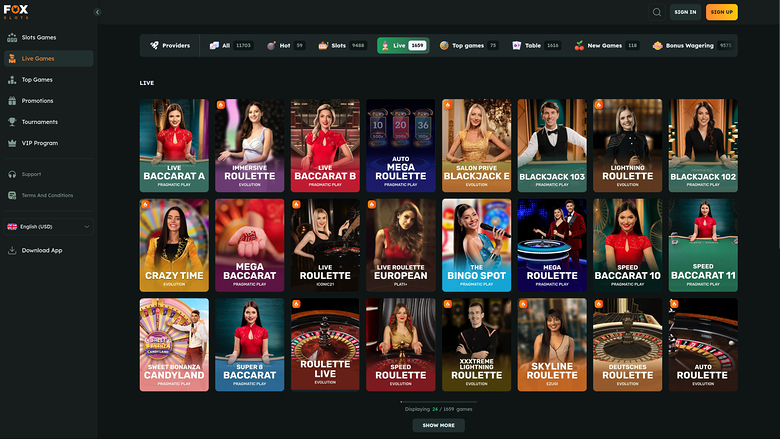
Task: Open the Sweet Bonanza Candyland game
Action: click(x=174, y=345)
